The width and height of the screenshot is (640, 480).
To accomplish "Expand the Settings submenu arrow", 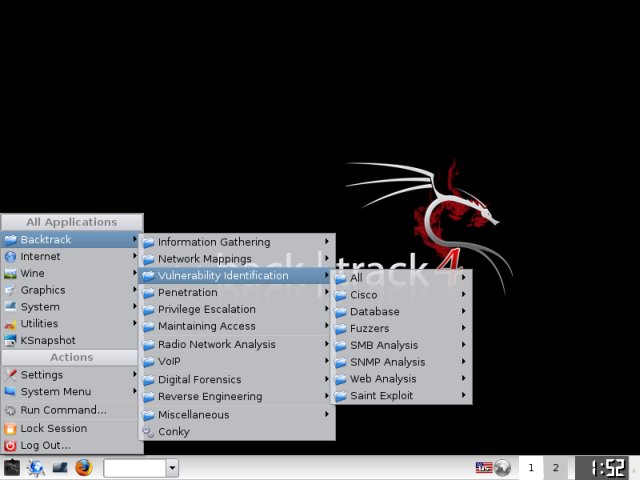I will (135, 374).
